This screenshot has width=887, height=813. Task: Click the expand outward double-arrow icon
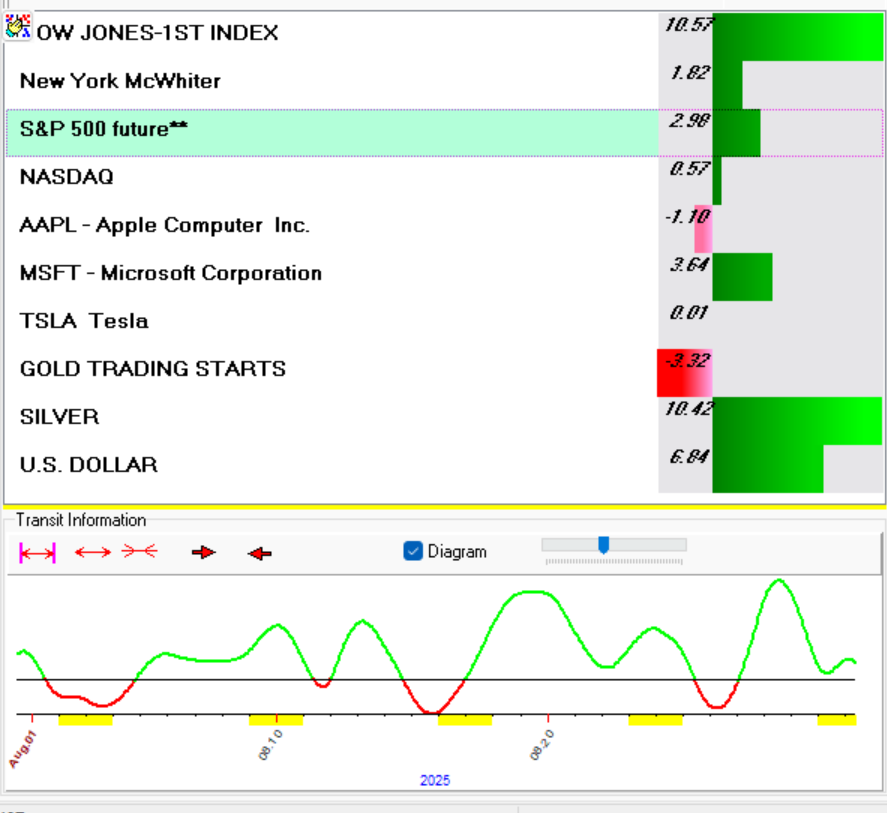click(x=93, y=552)
